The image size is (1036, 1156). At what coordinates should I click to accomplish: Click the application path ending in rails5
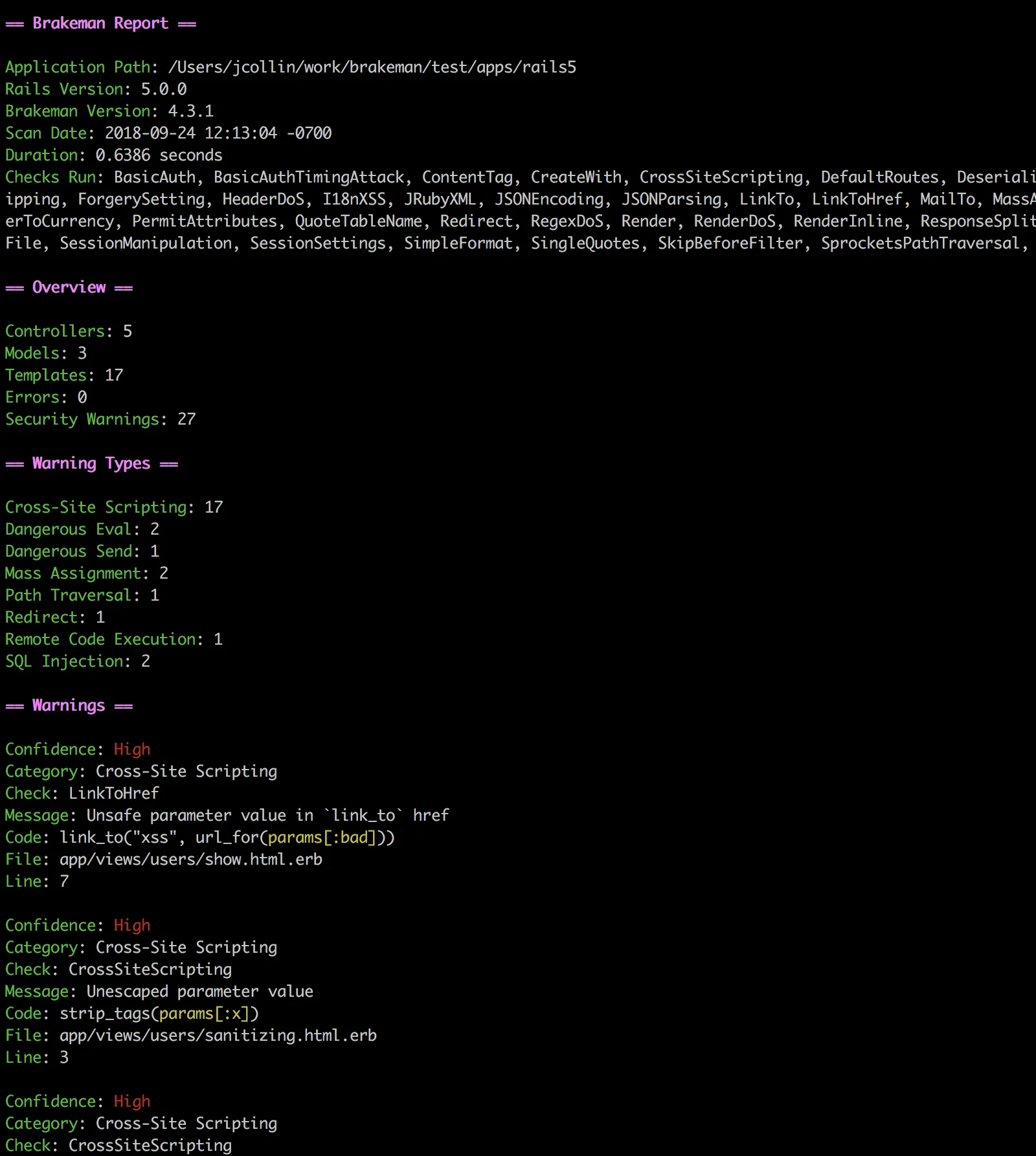pos(372,67)
